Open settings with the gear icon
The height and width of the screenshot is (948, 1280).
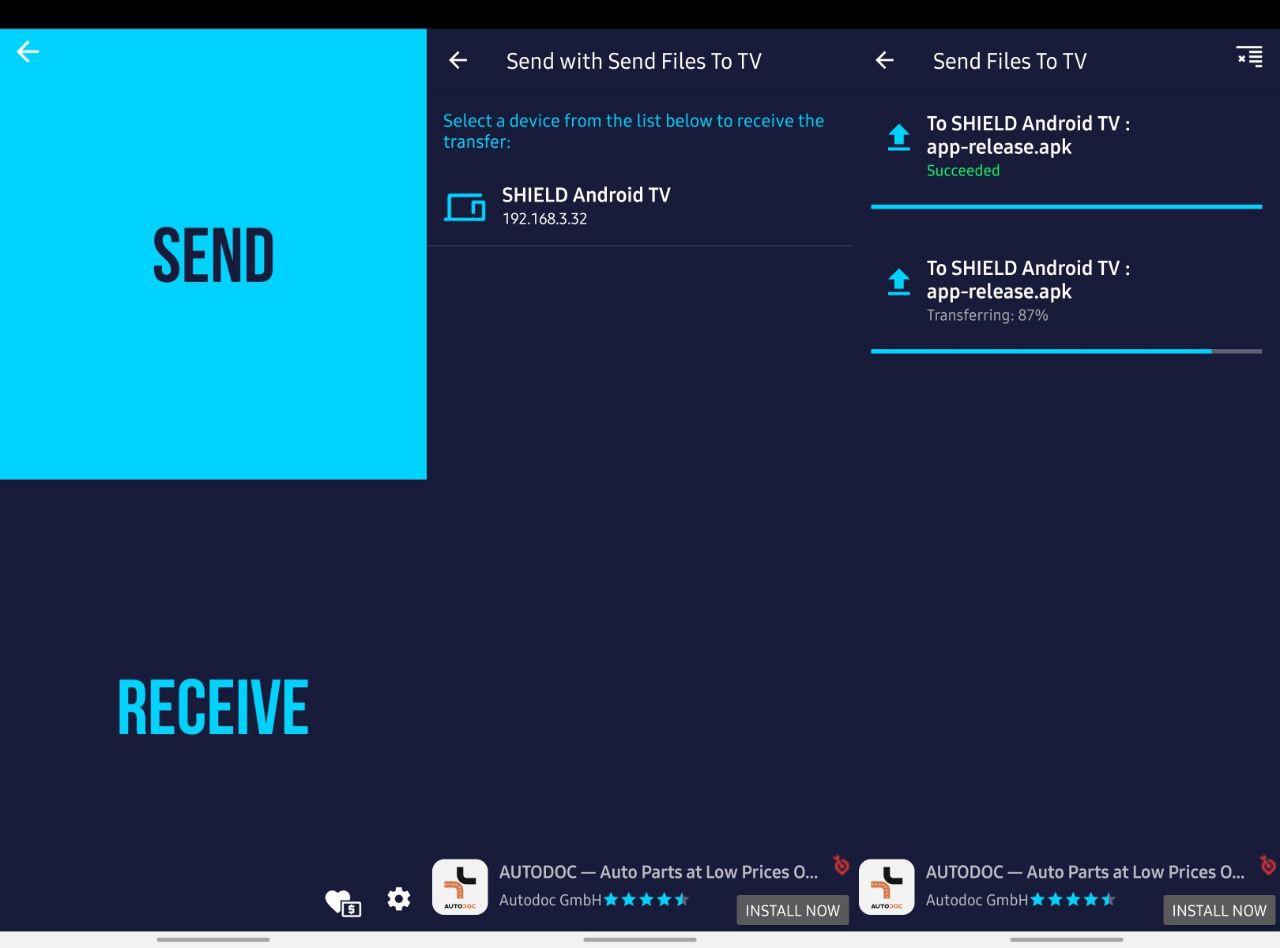[399, 899]
